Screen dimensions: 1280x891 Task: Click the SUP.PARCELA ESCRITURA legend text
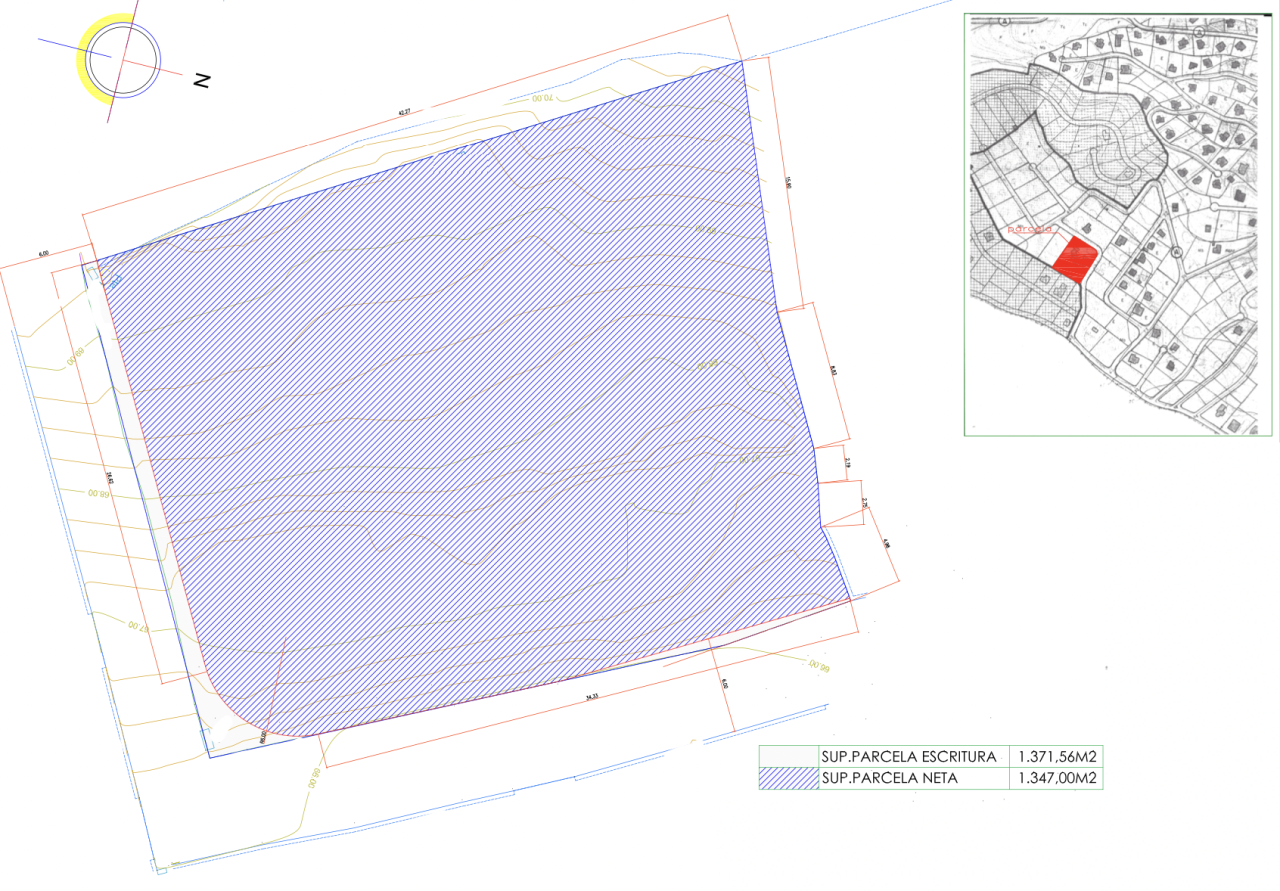(x=908, y=756)
